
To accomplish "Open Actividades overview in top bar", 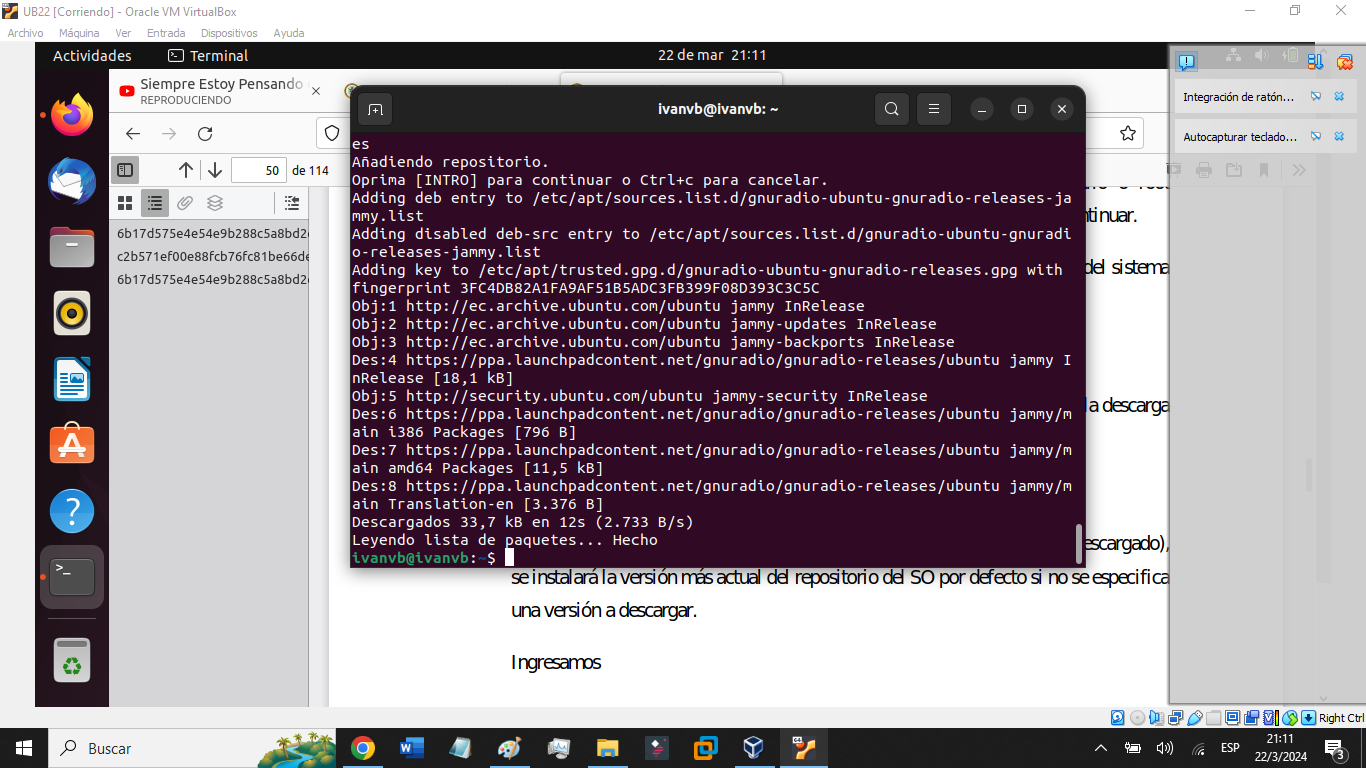I will point(92,56).
